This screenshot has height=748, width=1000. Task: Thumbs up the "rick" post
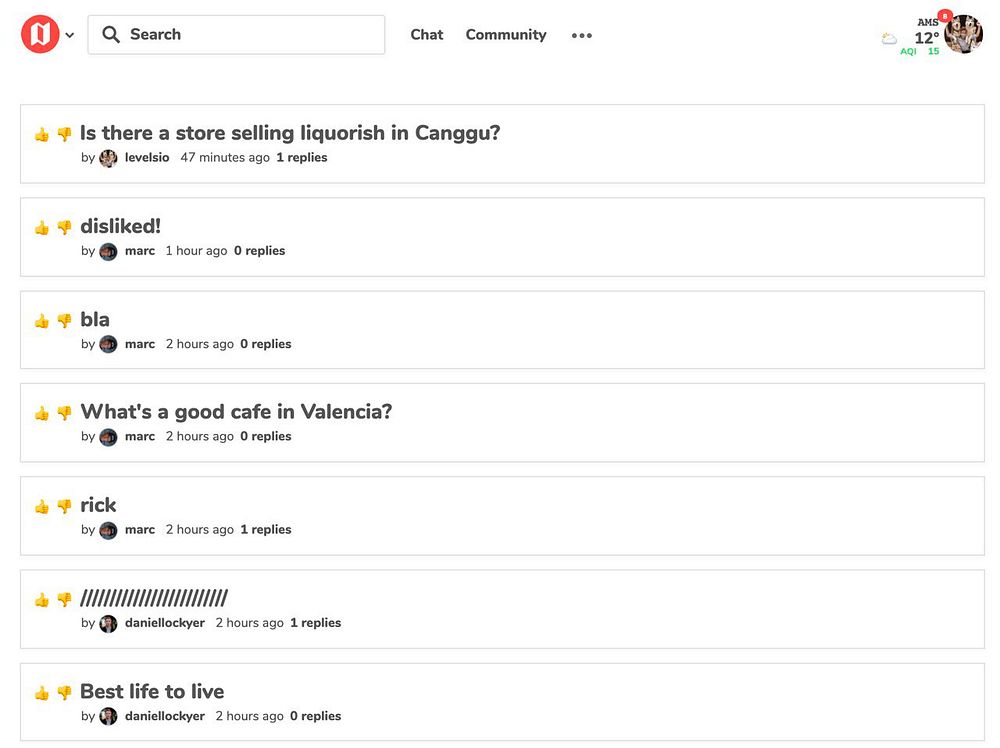(x=42, y=507)
